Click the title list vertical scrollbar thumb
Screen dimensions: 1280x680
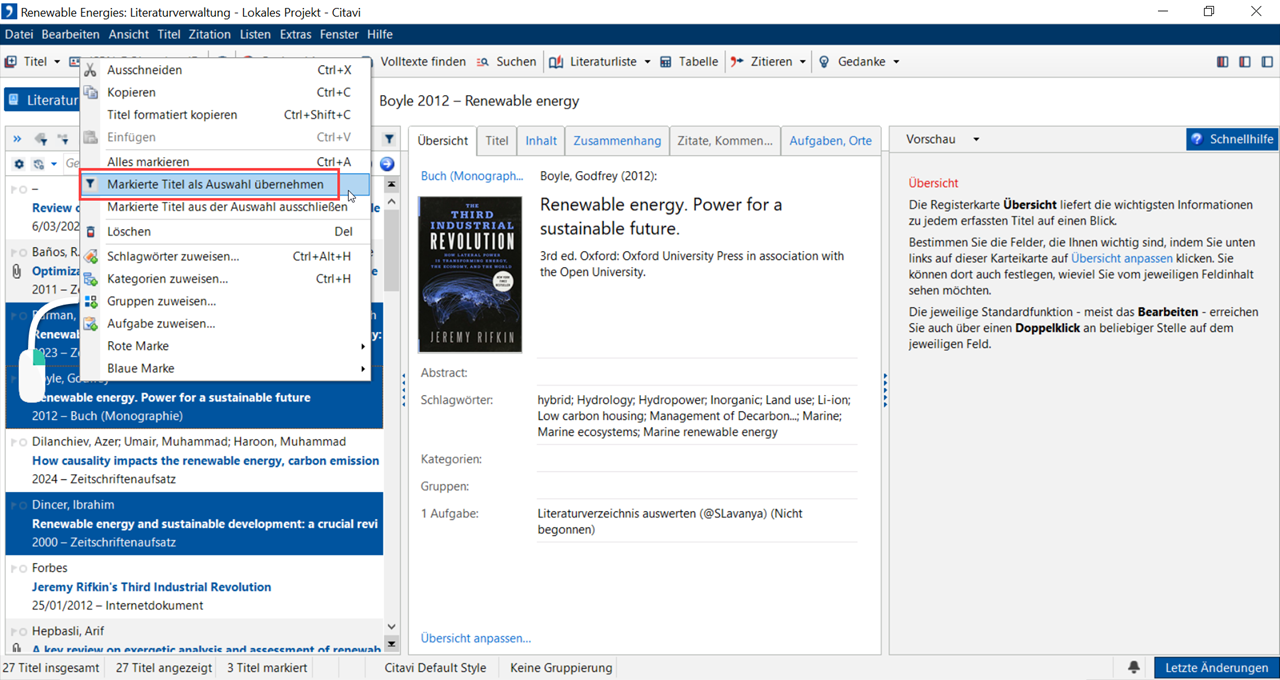click(x=392, y=250)
